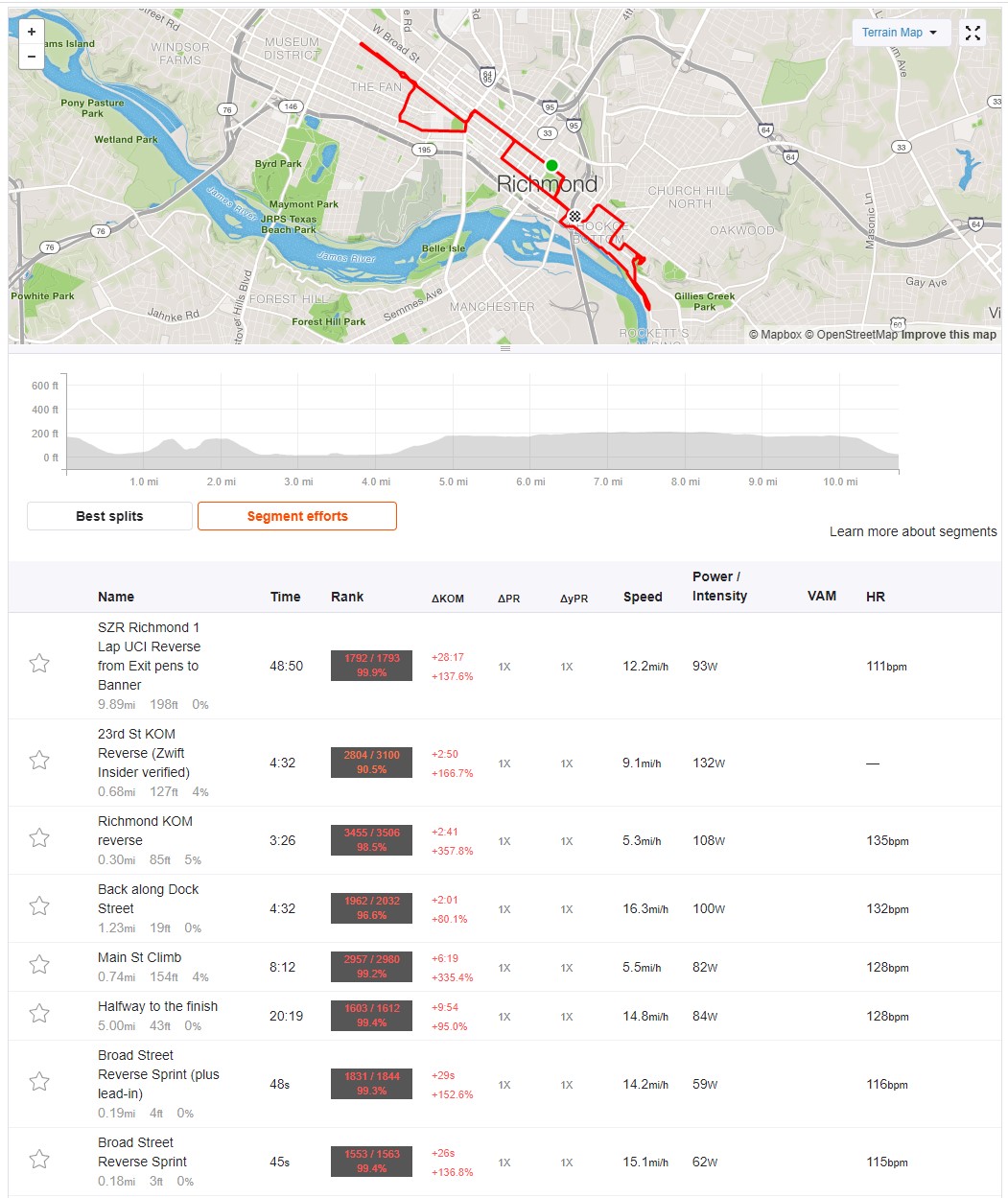
Task: Zoom out on the map with minus button
Action: click(x=32, y=57)
